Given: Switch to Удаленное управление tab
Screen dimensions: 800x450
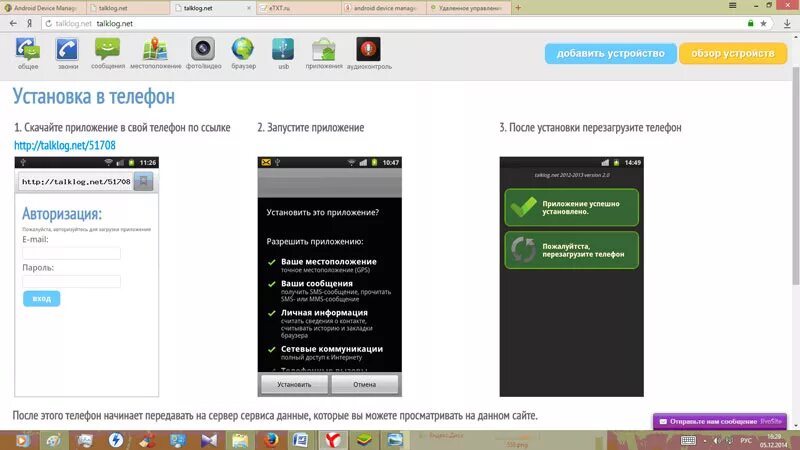Looking at the screenshot, I should coord(468,8).
